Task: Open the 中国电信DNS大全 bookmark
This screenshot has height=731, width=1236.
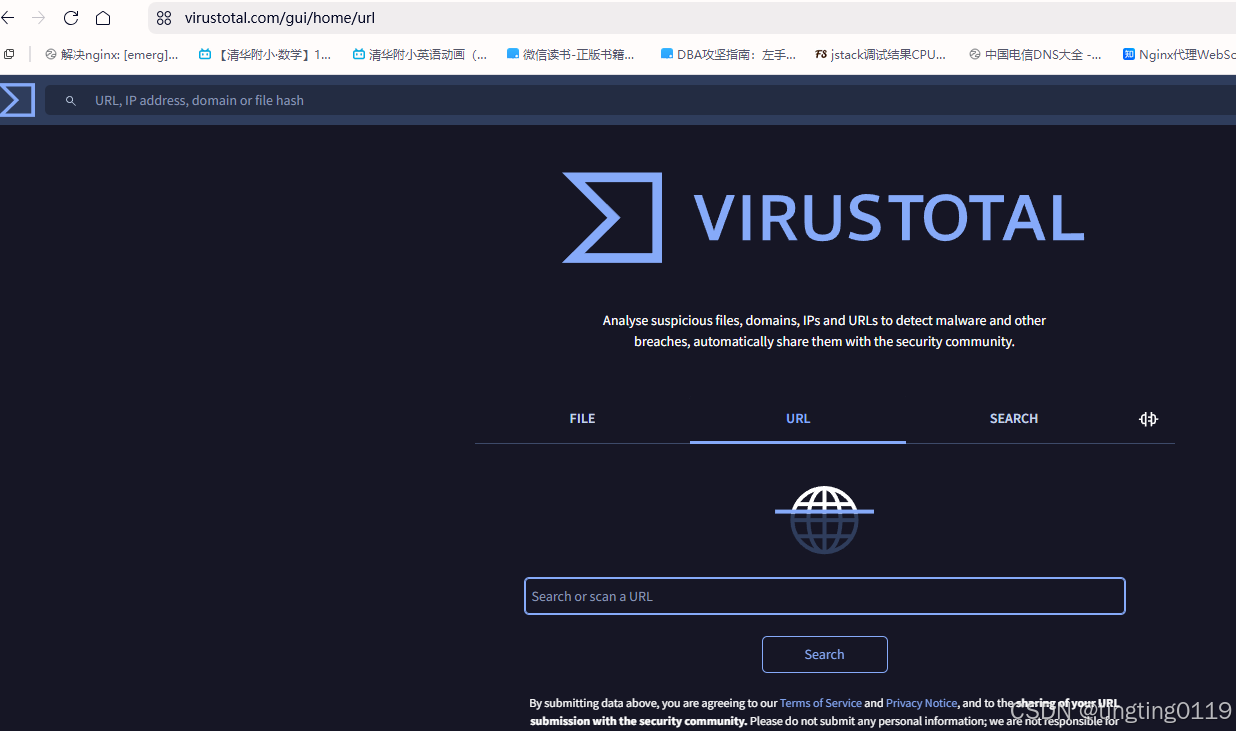Action: tap(1035, 55)
